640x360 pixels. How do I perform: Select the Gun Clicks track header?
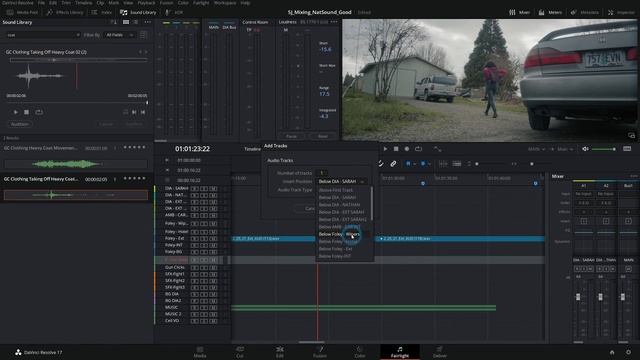tap(175, 267)
